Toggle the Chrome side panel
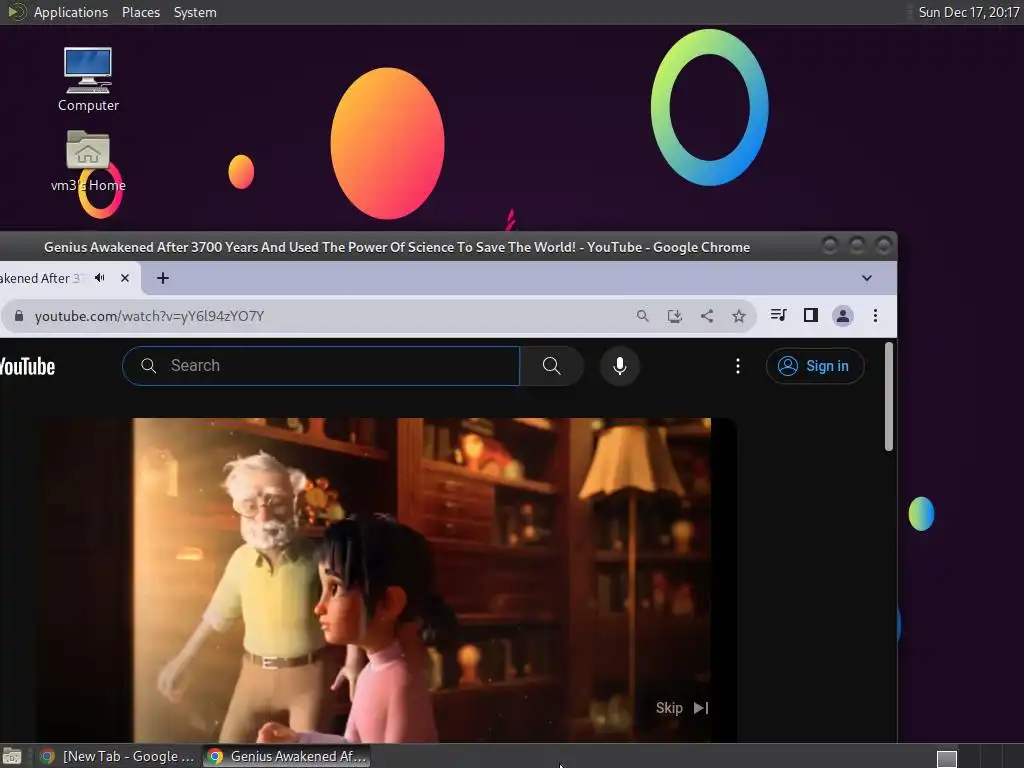This screenshot has height=768, width=1024. (x=810, y=315)
